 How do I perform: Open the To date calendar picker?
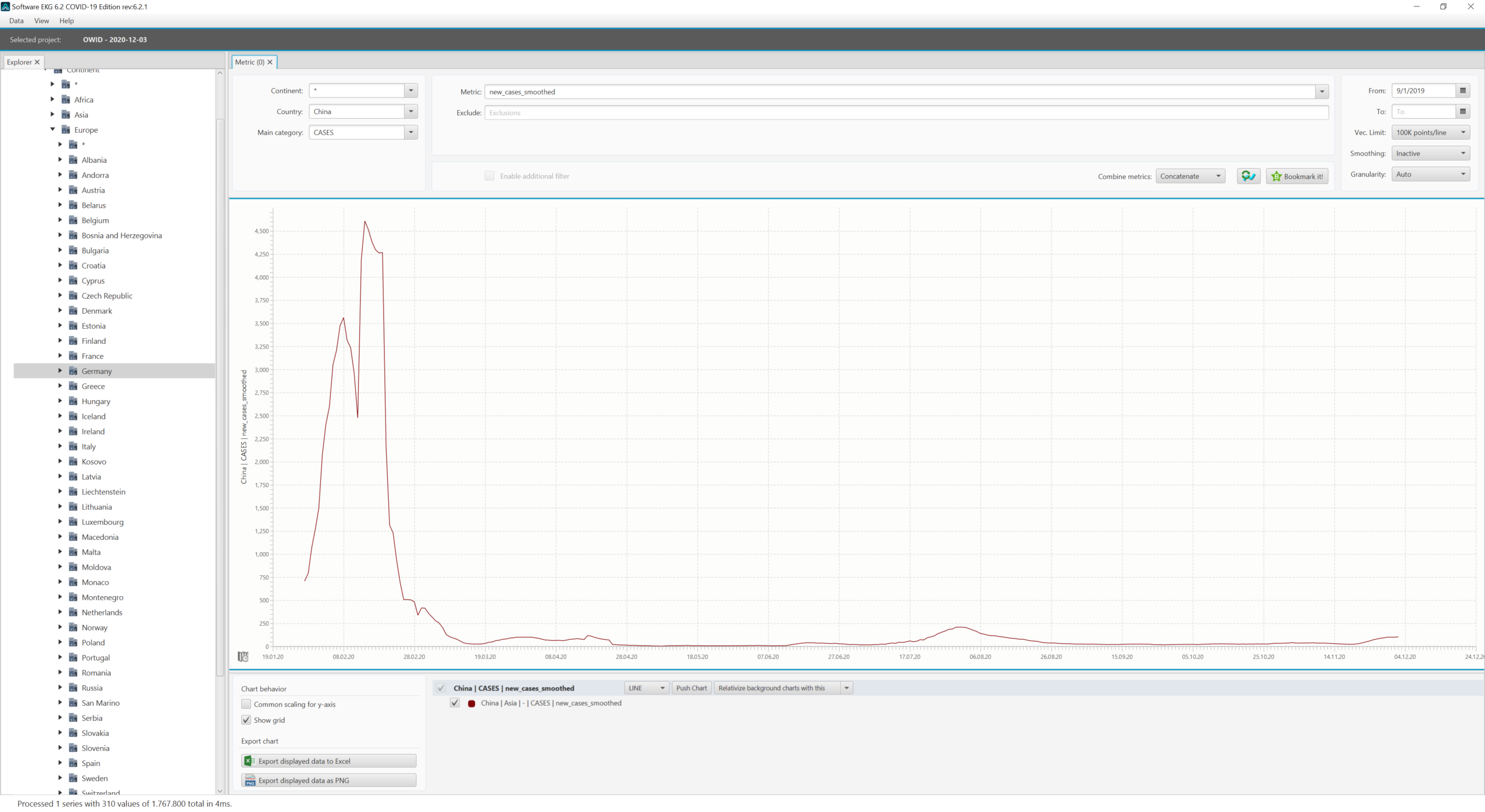(1462, 111)
